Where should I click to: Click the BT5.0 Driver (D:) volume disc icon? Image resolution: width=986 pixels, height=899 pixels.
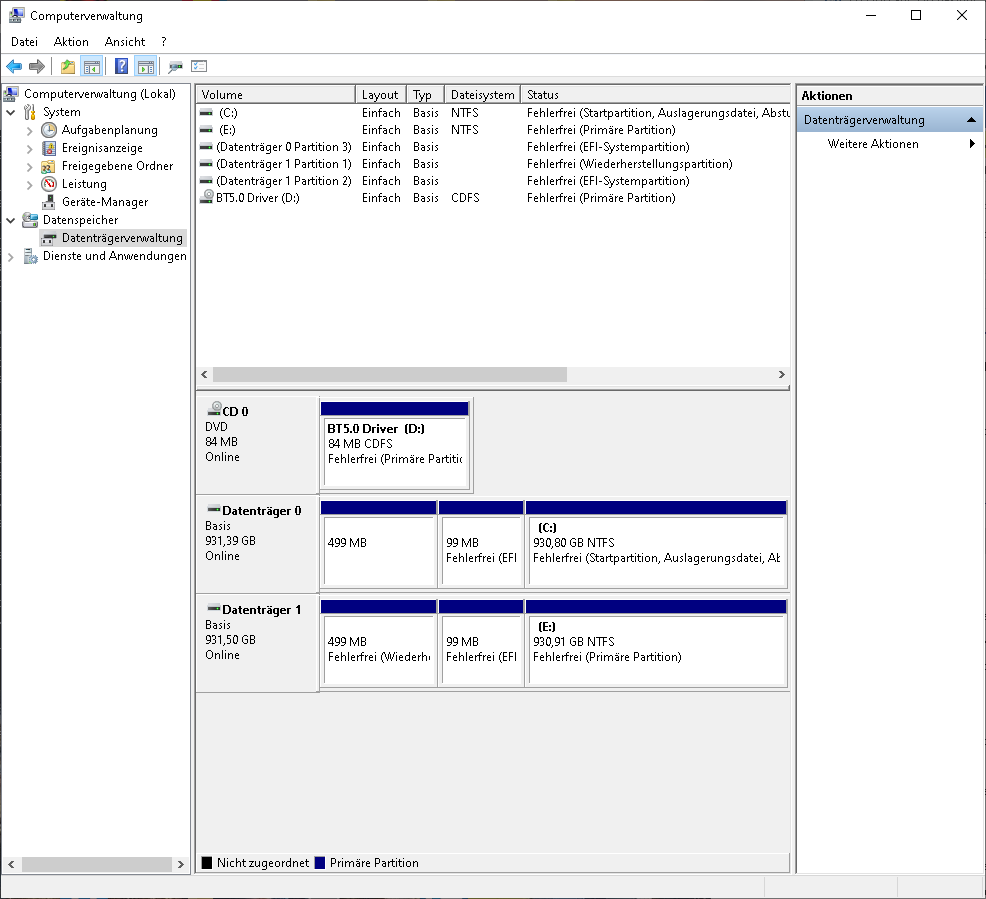[206, 197]
